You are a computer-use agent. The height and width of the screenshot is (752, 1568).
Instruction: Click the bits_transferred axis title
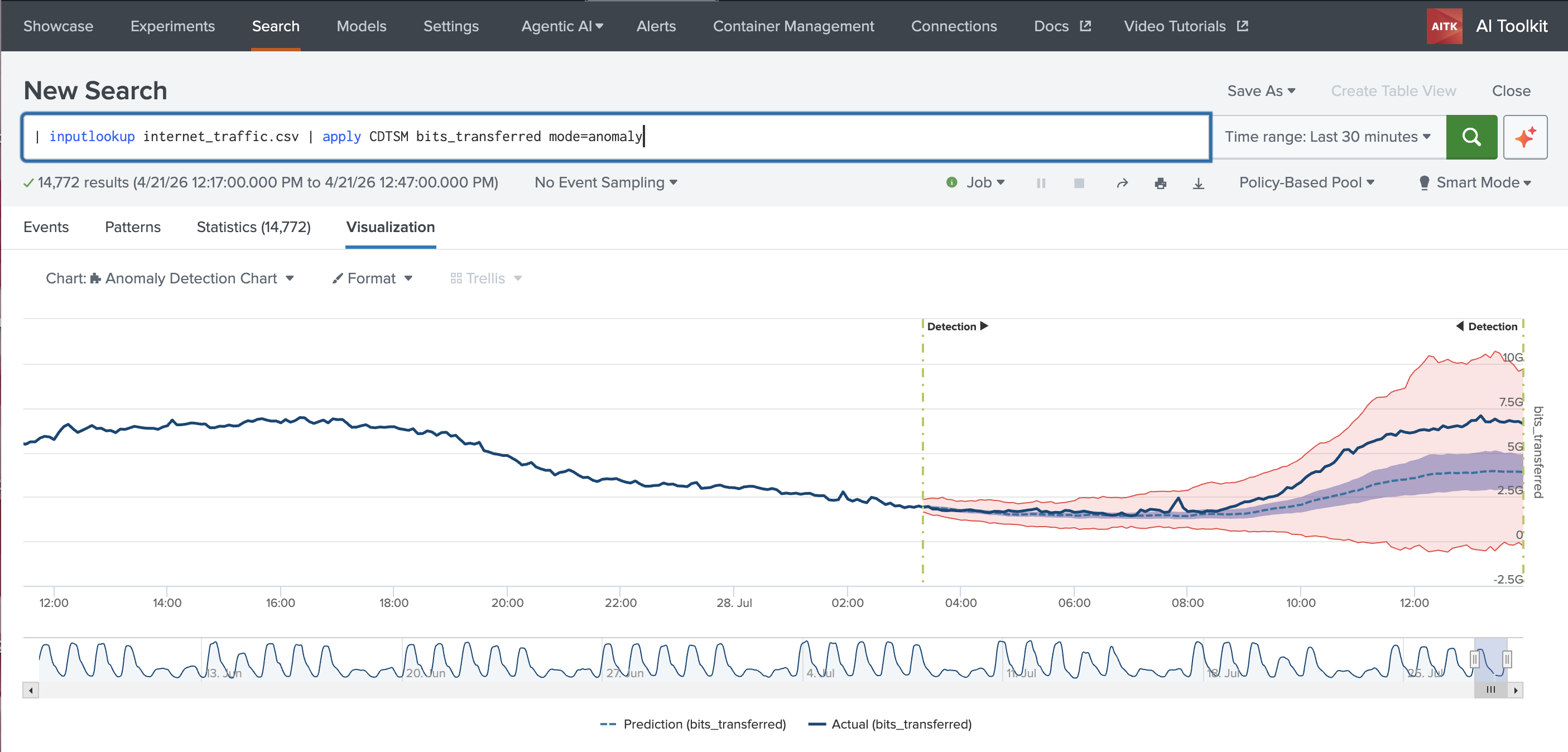tap(1538, 452)
